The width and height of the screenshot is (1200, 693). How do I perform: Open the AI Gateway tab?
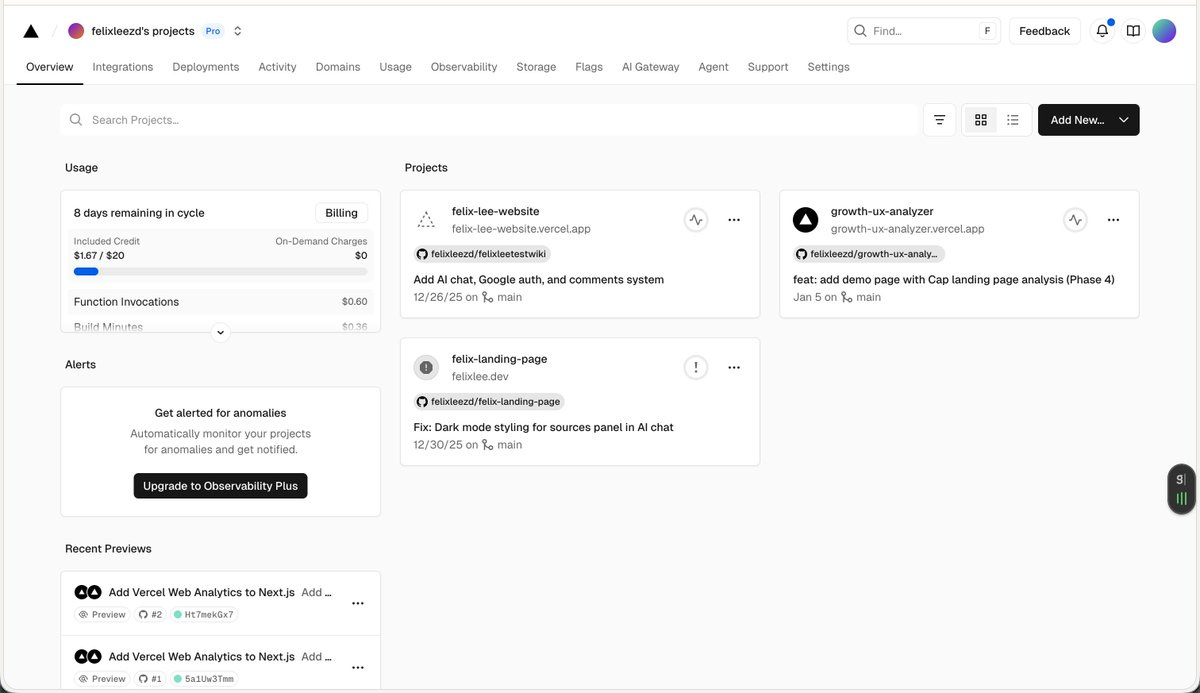pos(650,67)
